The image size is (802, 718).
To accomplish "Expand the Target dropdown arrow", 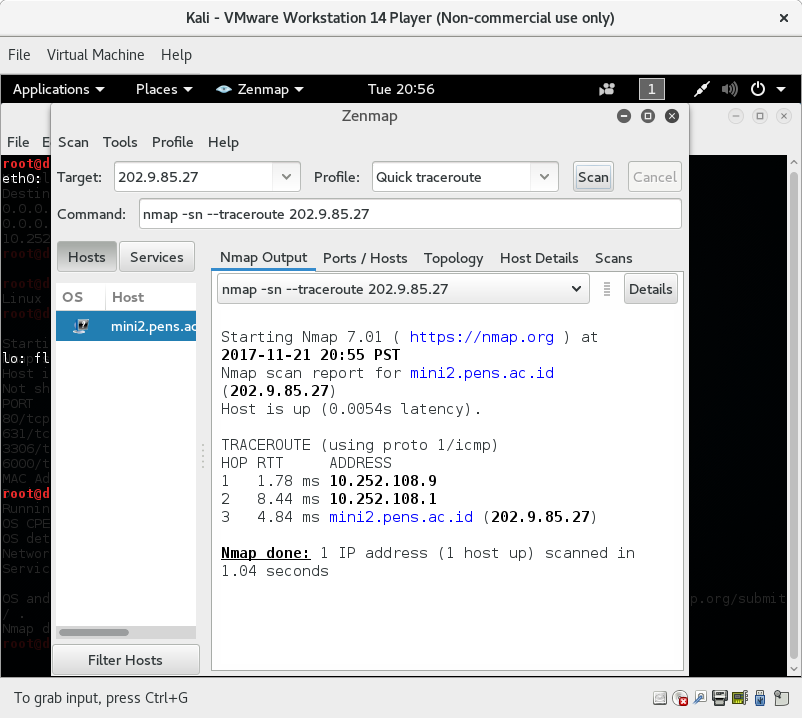I will coord(286,177).
